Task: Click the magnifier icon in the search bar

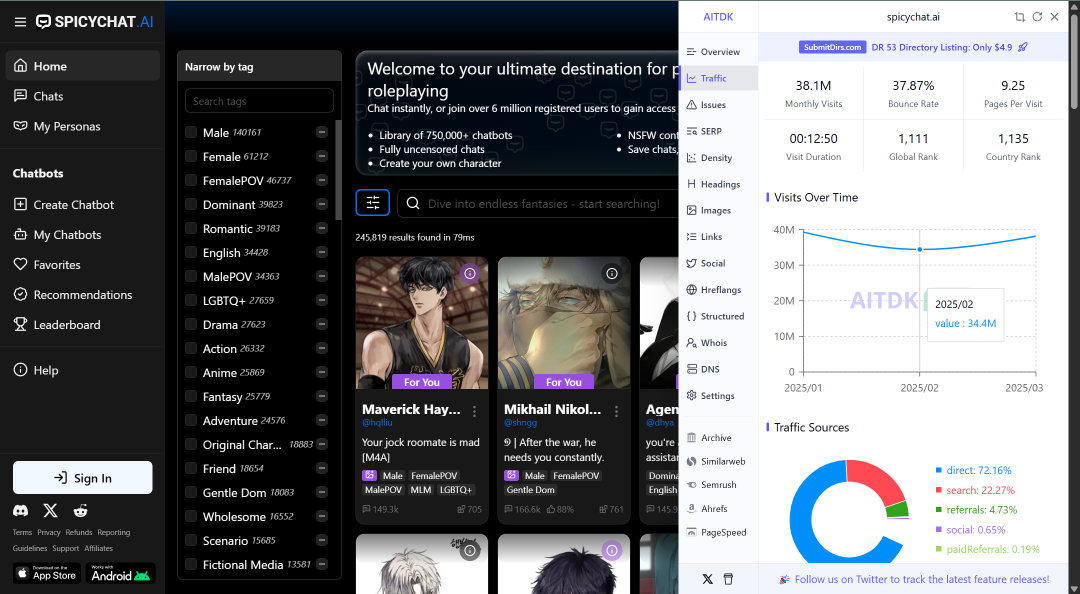Action: coord(413,203)
